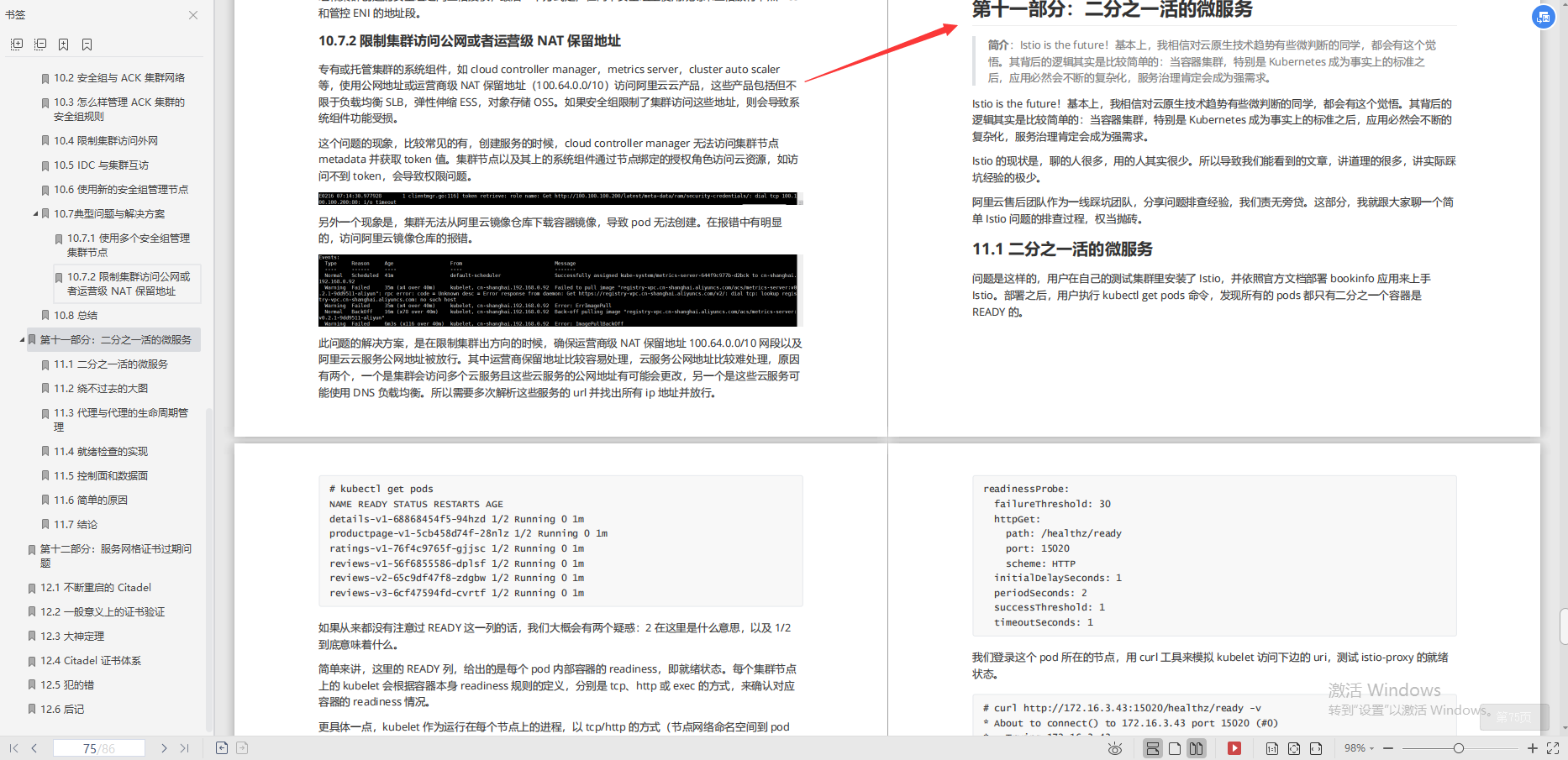The width and height of the screenshot is (1568, 760).
Task: Open bookmark 10.6 使用新的安全组管理节点
Action: 121,190
